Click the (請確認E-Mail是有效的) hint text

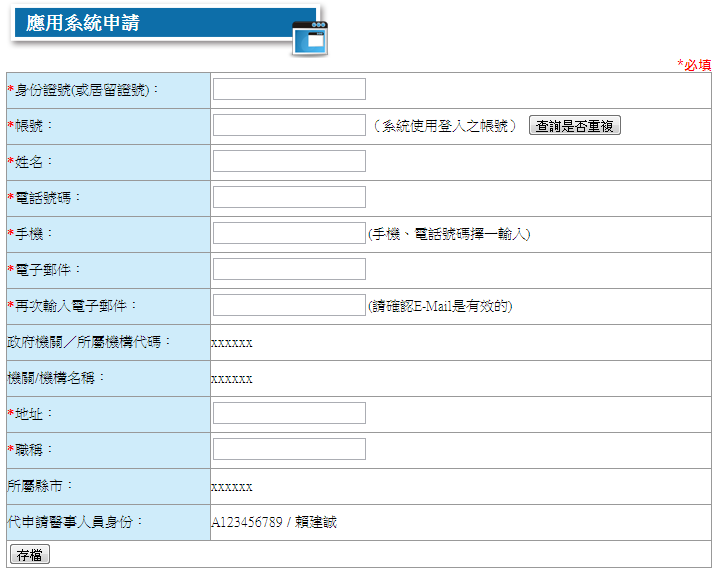pyautogui.click(x=440, y=306)
